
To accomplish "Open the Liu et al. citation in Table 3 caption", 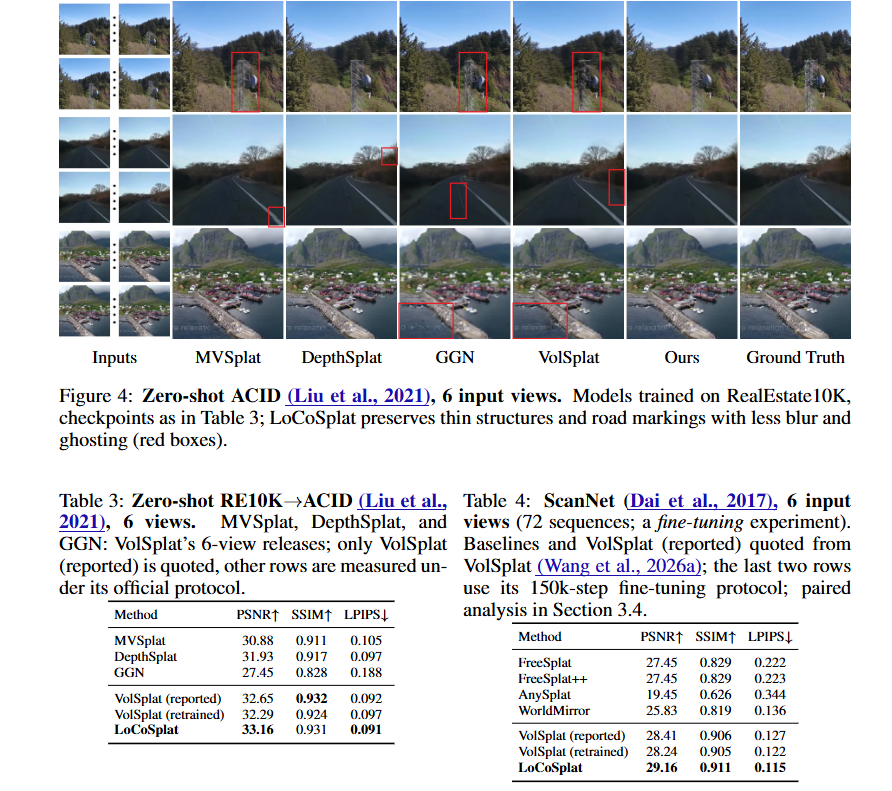I will (253, 511).
